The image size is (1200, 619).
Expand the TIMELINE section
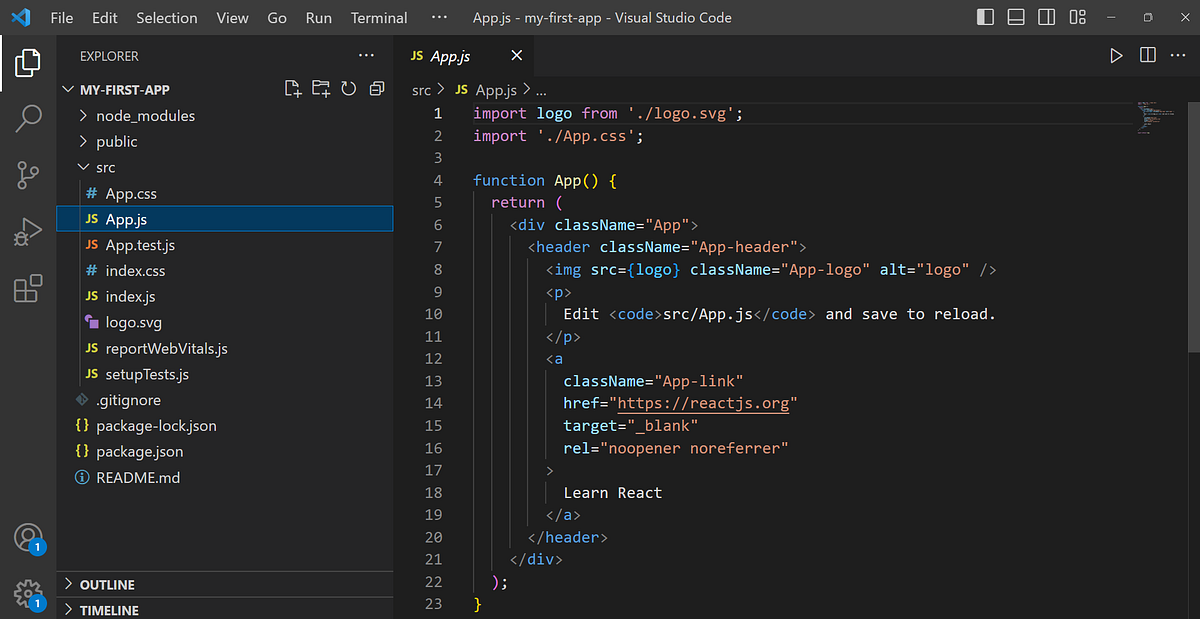tap(225, 609)
